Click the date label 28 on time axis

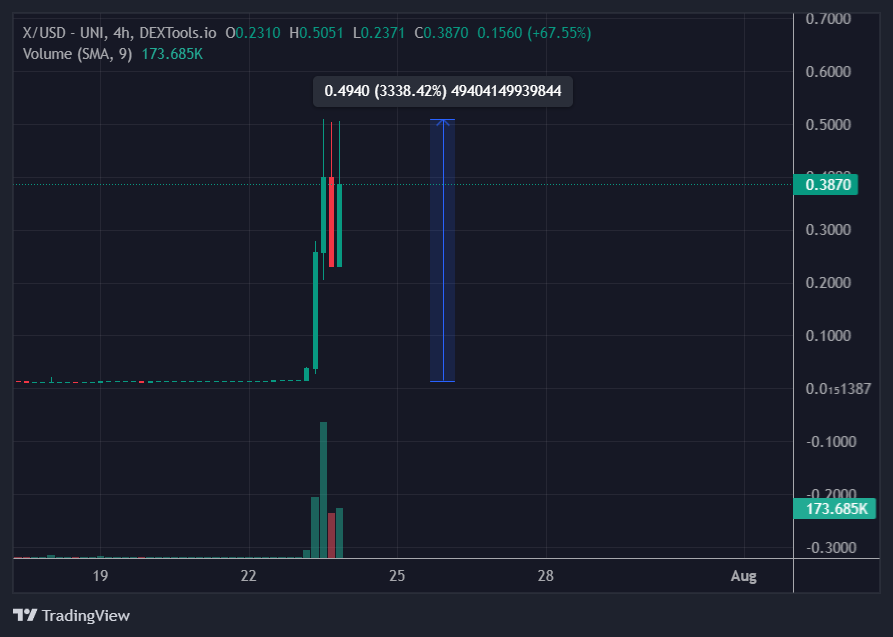pos(546,576)
